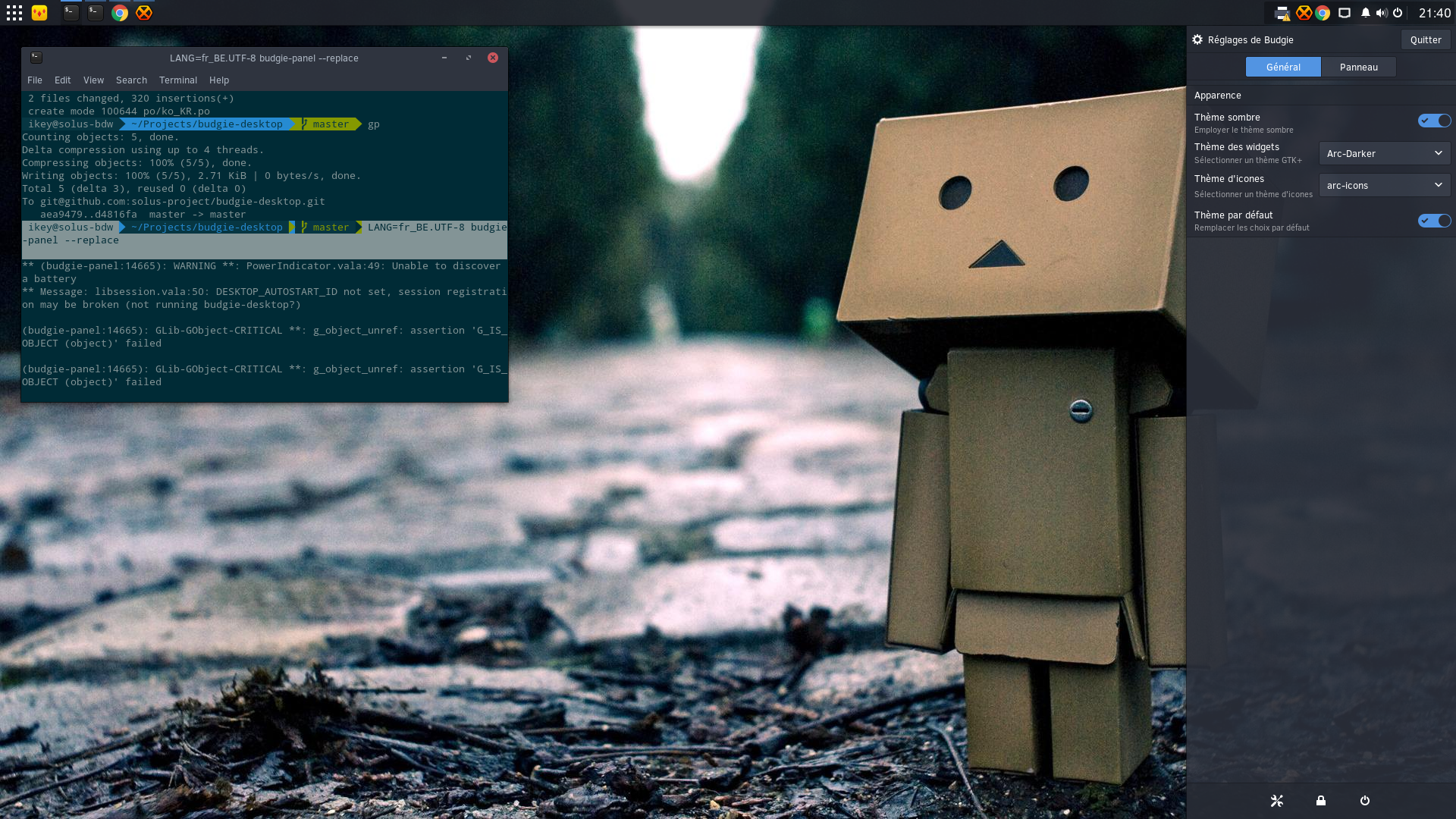Click the 'libsession.vala:50: DESKTOP_AUTOSTART_ID not set' message line
This screenshot has height=819, width=1456.
(264, 298)
